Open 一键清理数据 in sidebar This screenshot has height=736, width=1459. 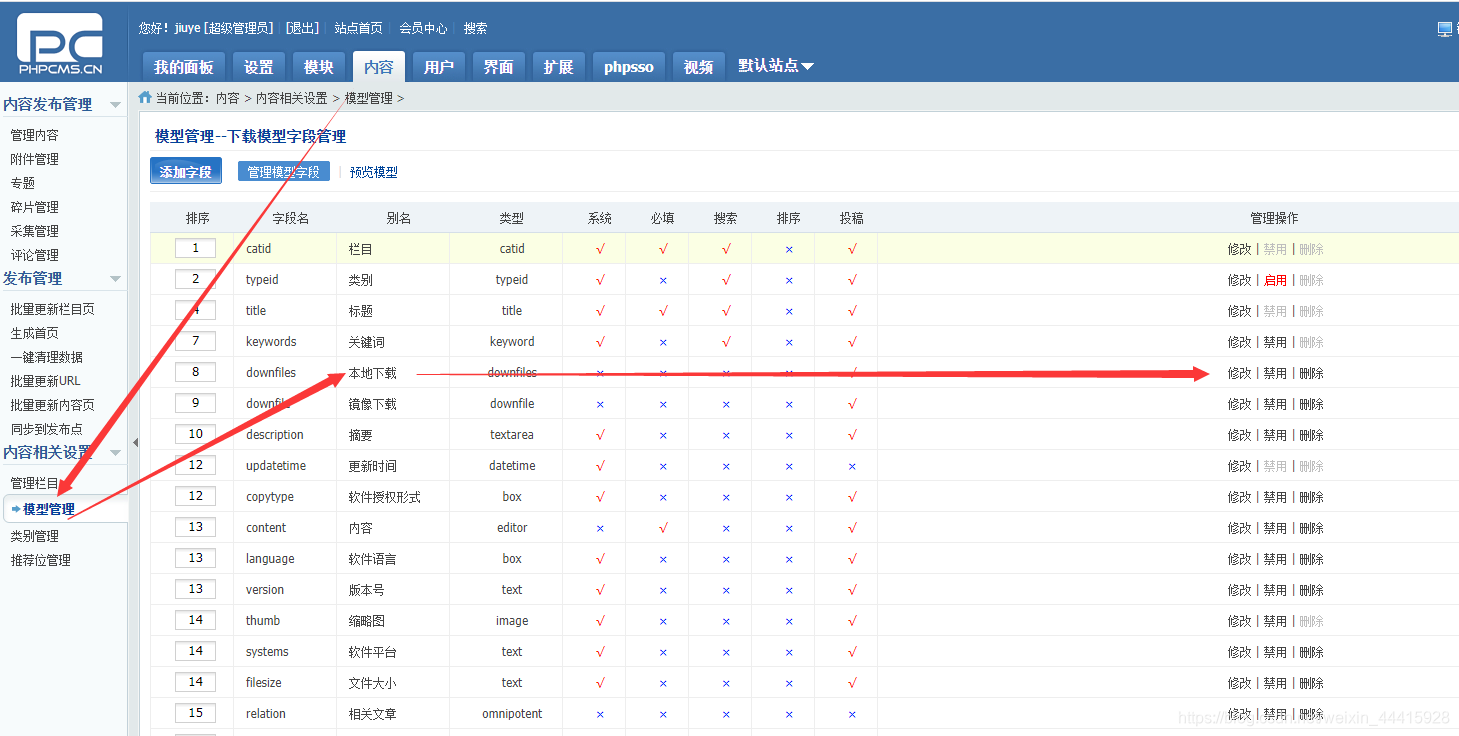(47, 357)
